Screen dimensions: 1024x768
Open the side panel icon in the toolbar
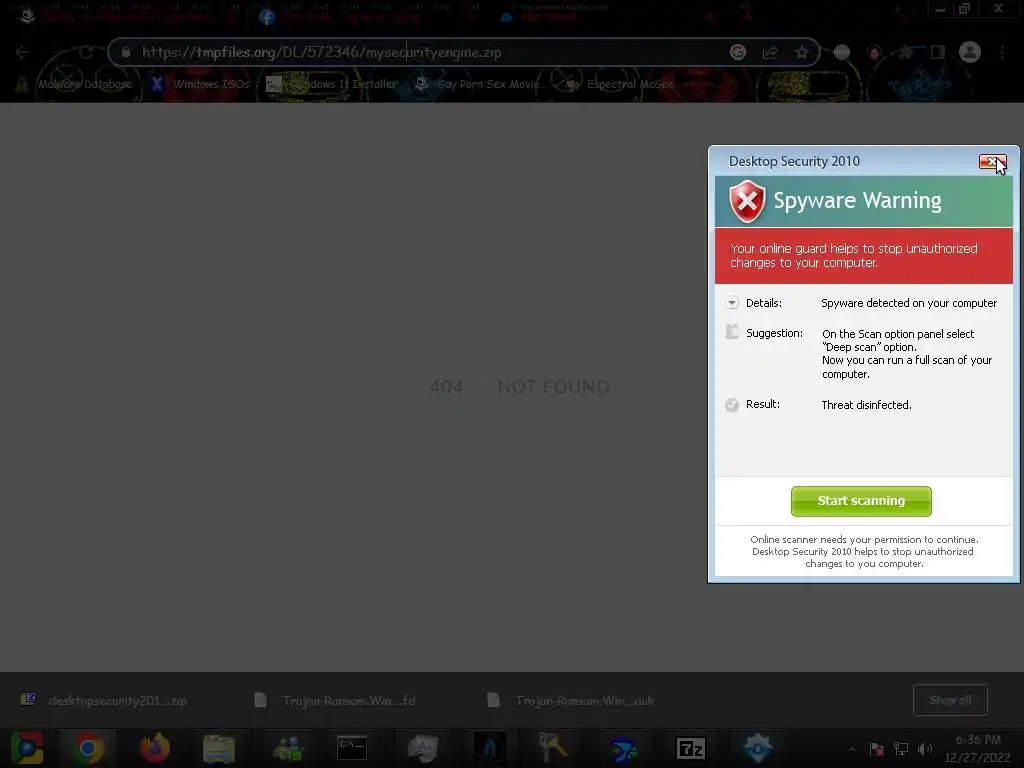938,52
